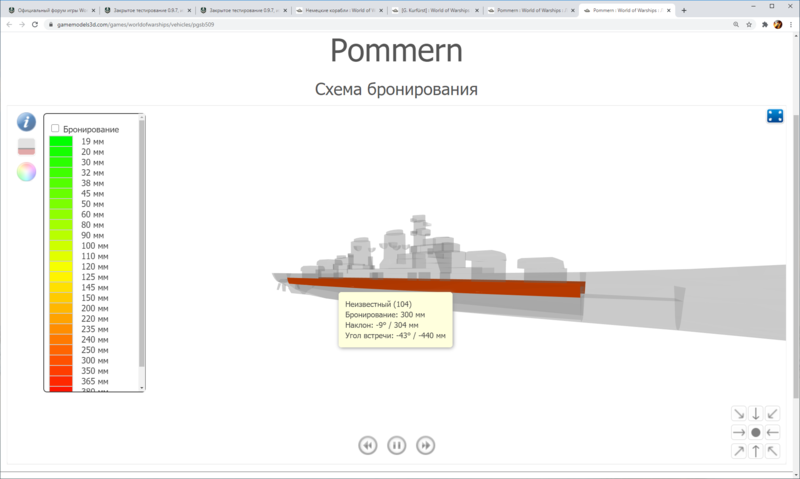Open the color wheel palette icon
Image resolution: width=800 pixels, height=479 pixels.
[x=26, y=172]
